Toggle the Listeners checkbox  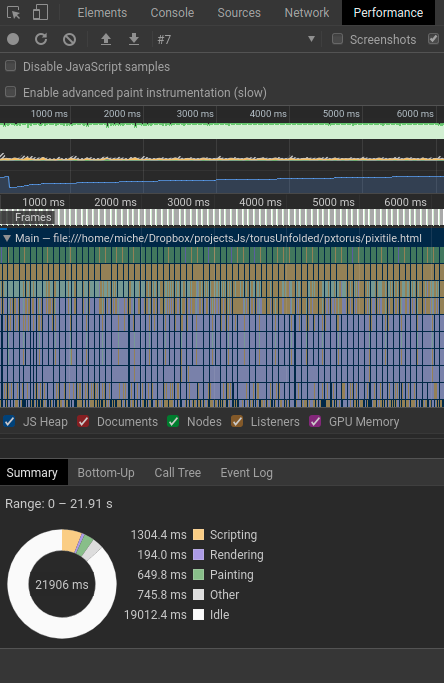237,421
